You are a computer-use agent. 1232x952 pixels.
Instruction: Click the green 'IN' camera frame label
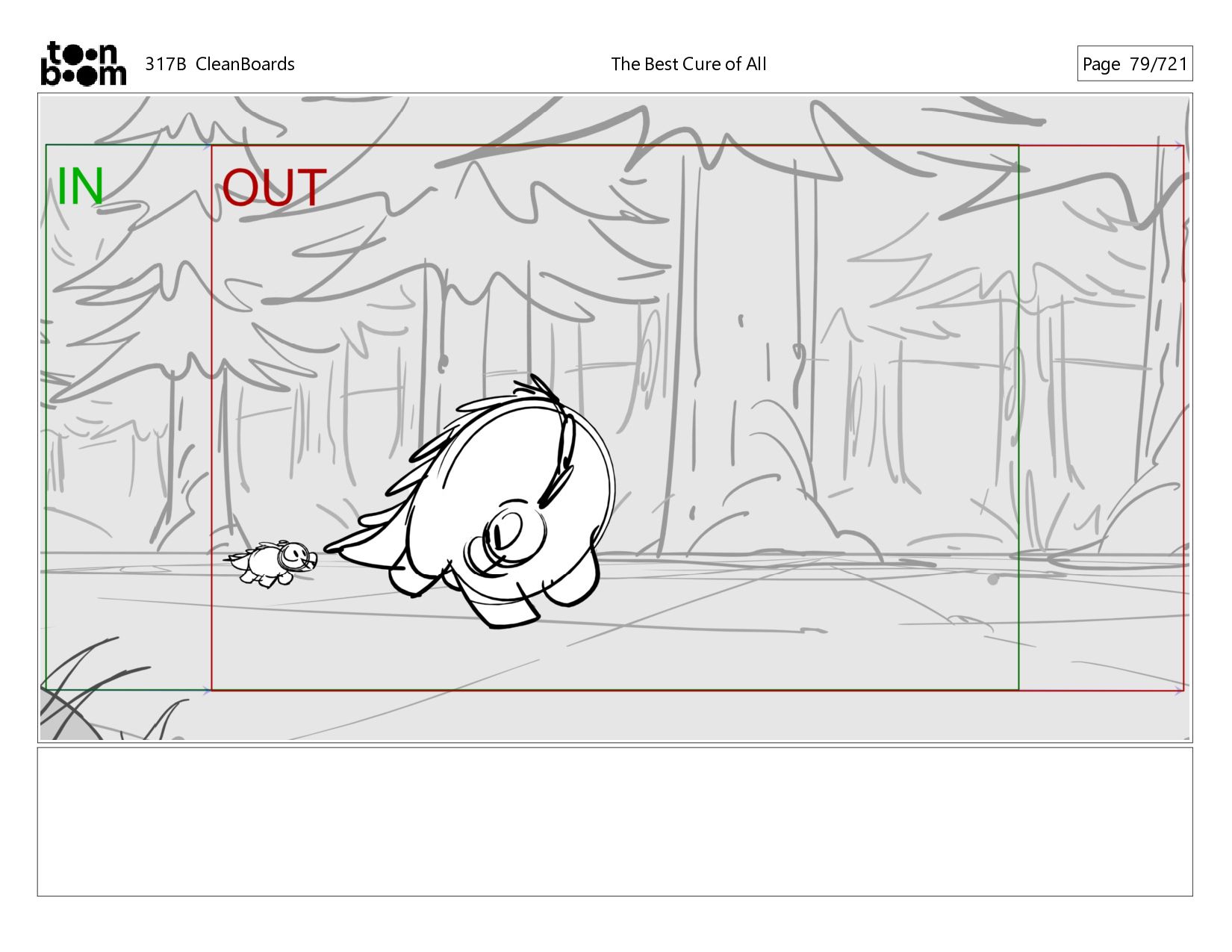80,187
